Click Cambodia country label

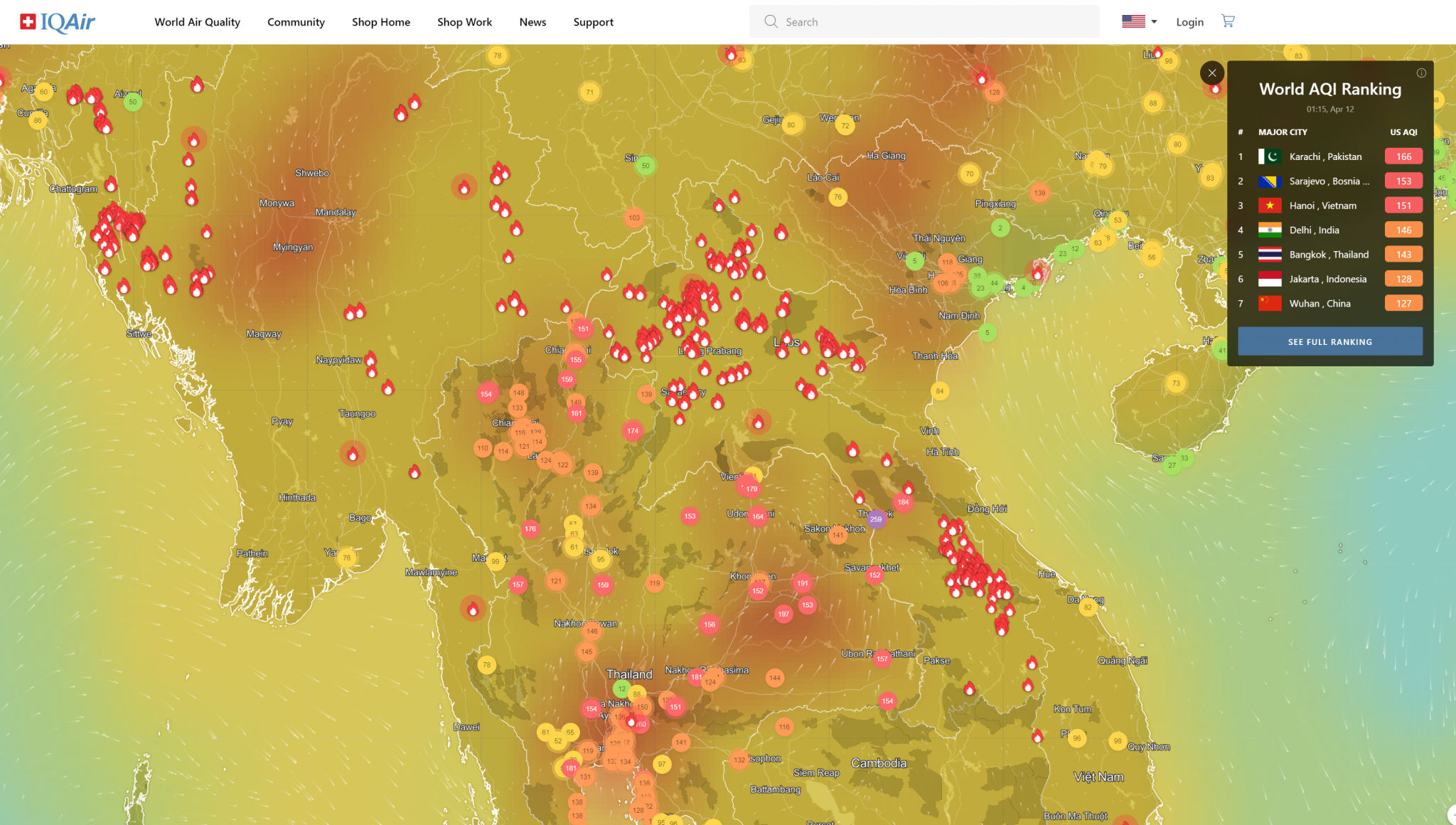tap(879, 763)
